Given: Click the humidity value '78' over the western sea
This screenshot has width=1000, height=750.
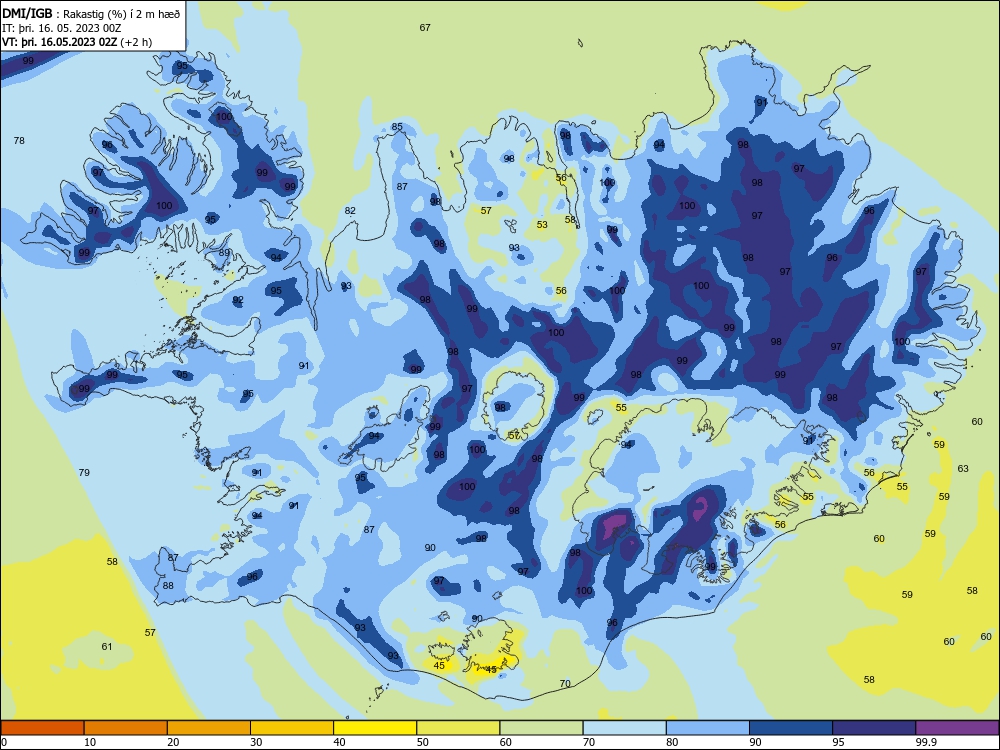Looking at the screenshot, I should (x=19, y=140).
